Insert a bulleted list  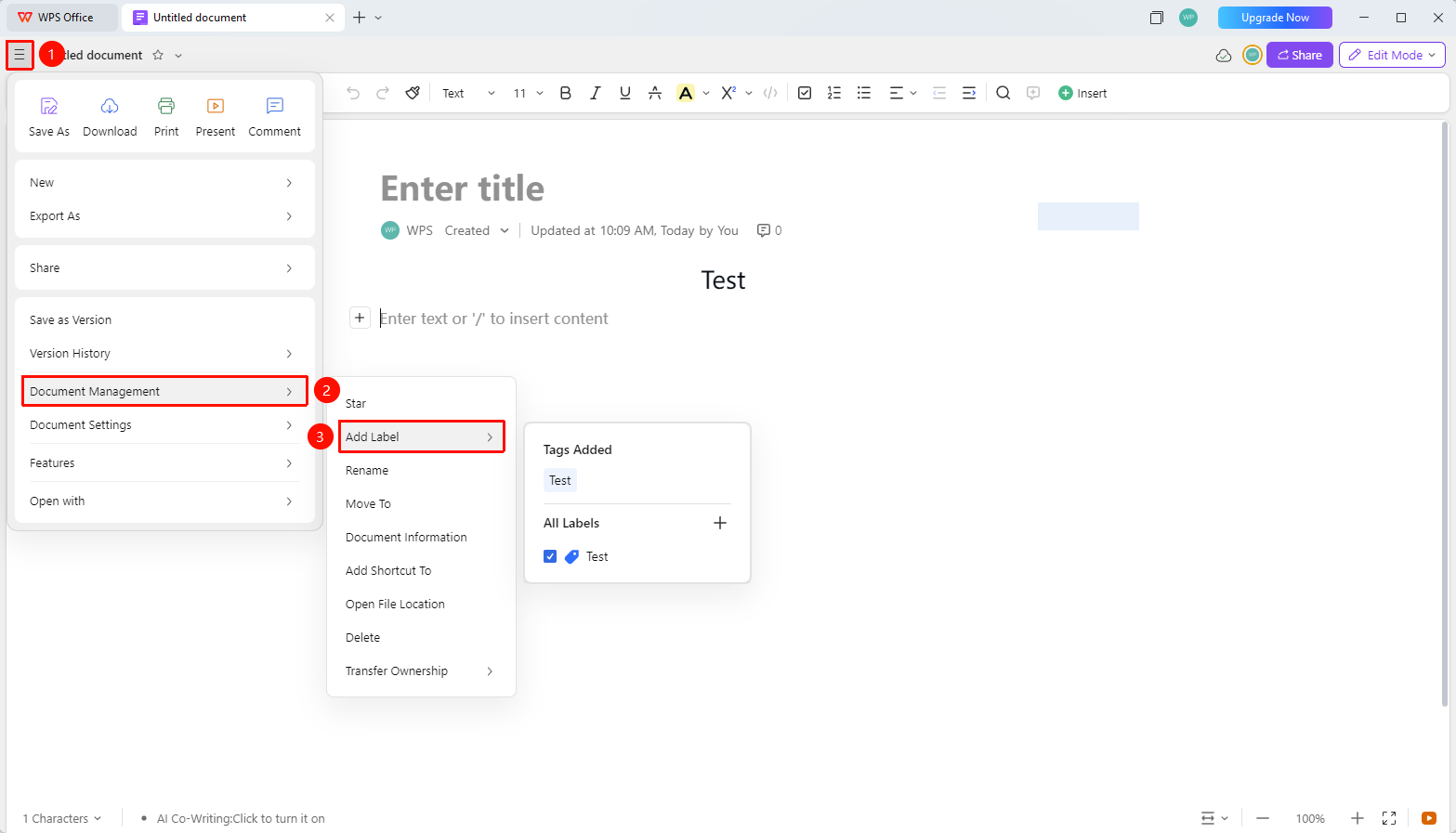pos(864,93)
